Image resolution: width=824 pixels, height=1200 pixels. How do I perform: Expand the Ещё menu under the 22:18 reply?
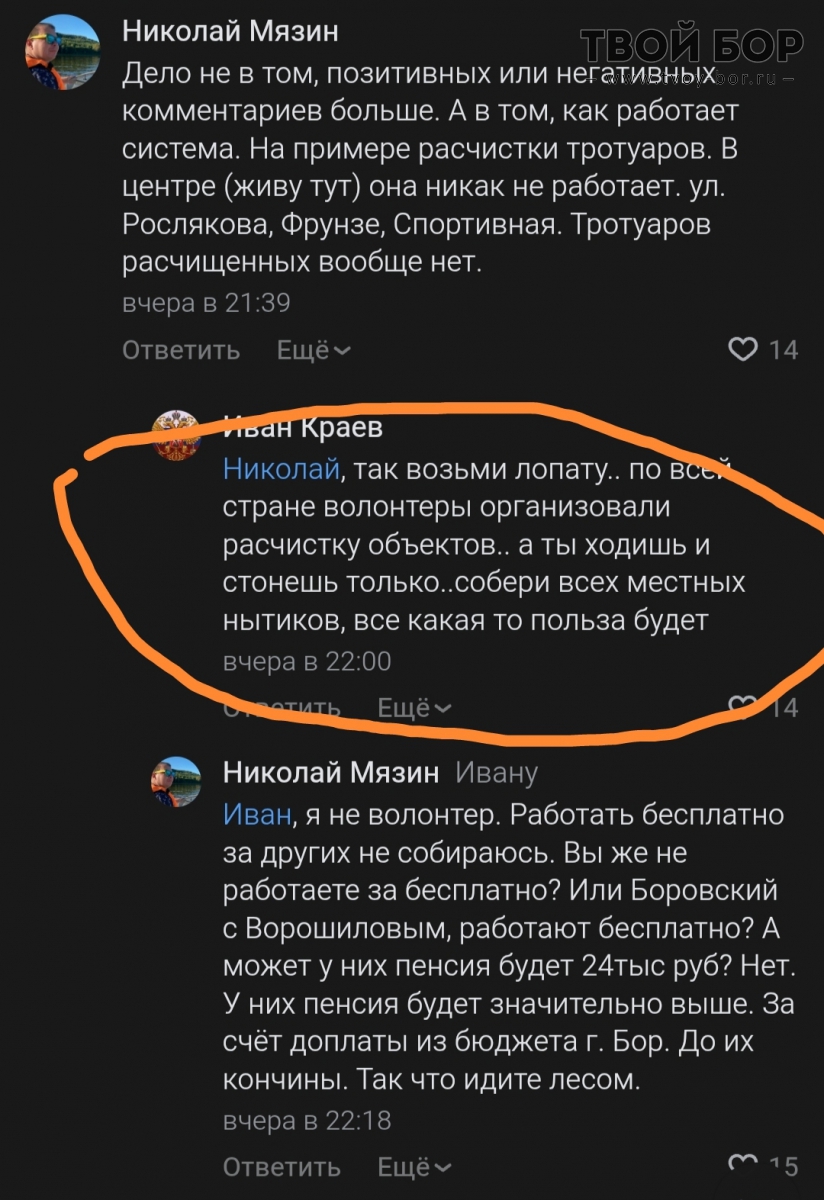point(414,1167)
